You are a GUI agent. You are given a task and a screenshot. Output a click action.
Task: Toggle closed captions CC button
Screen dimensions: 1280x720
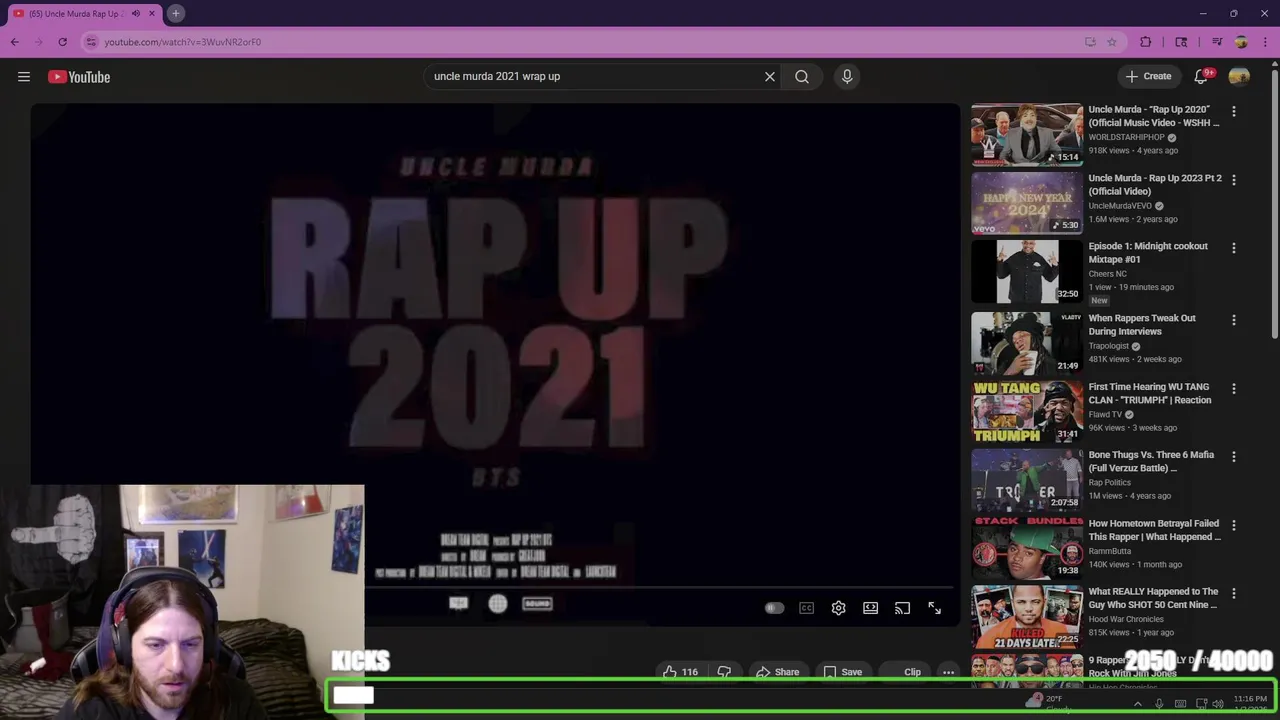point(807,608)
